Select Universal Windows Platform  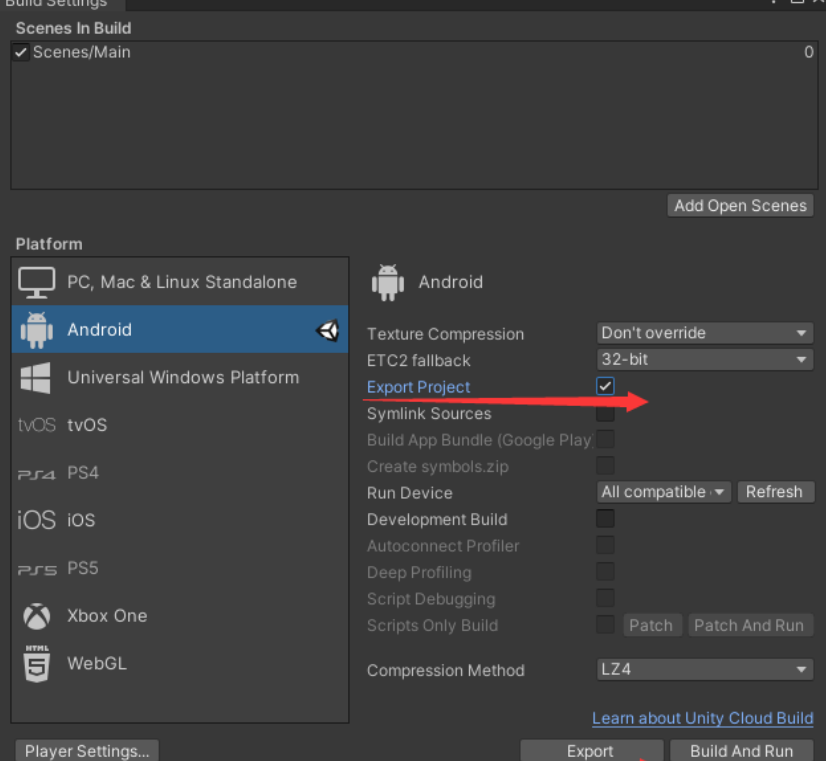click(180, 377)
